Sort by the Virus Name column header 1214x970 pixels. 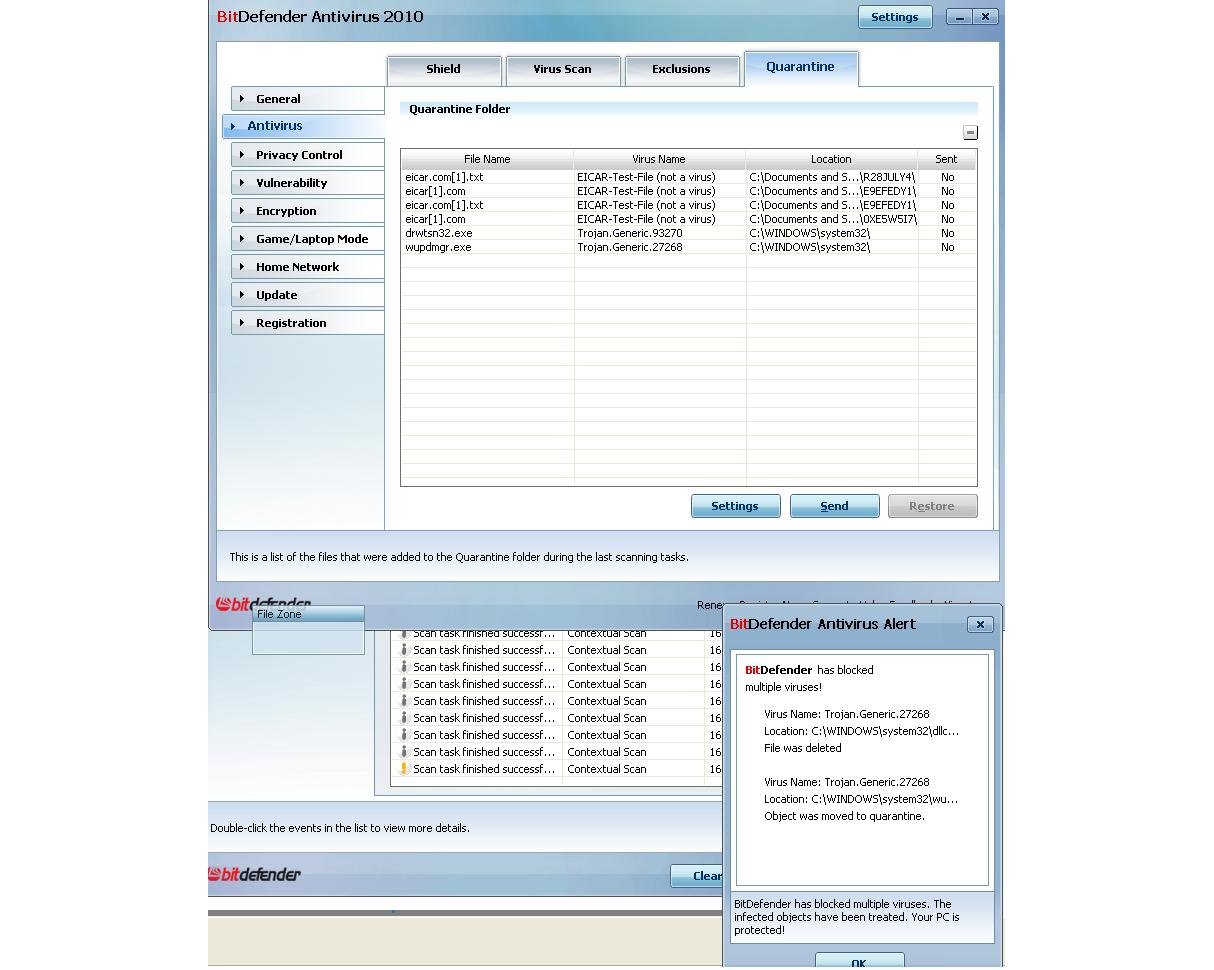[x=659, y=159]
